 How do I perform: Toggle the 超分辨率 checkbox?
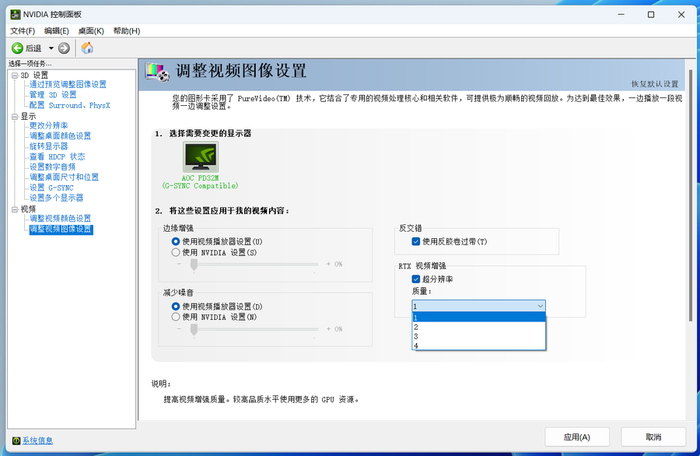tap(416, 279)
